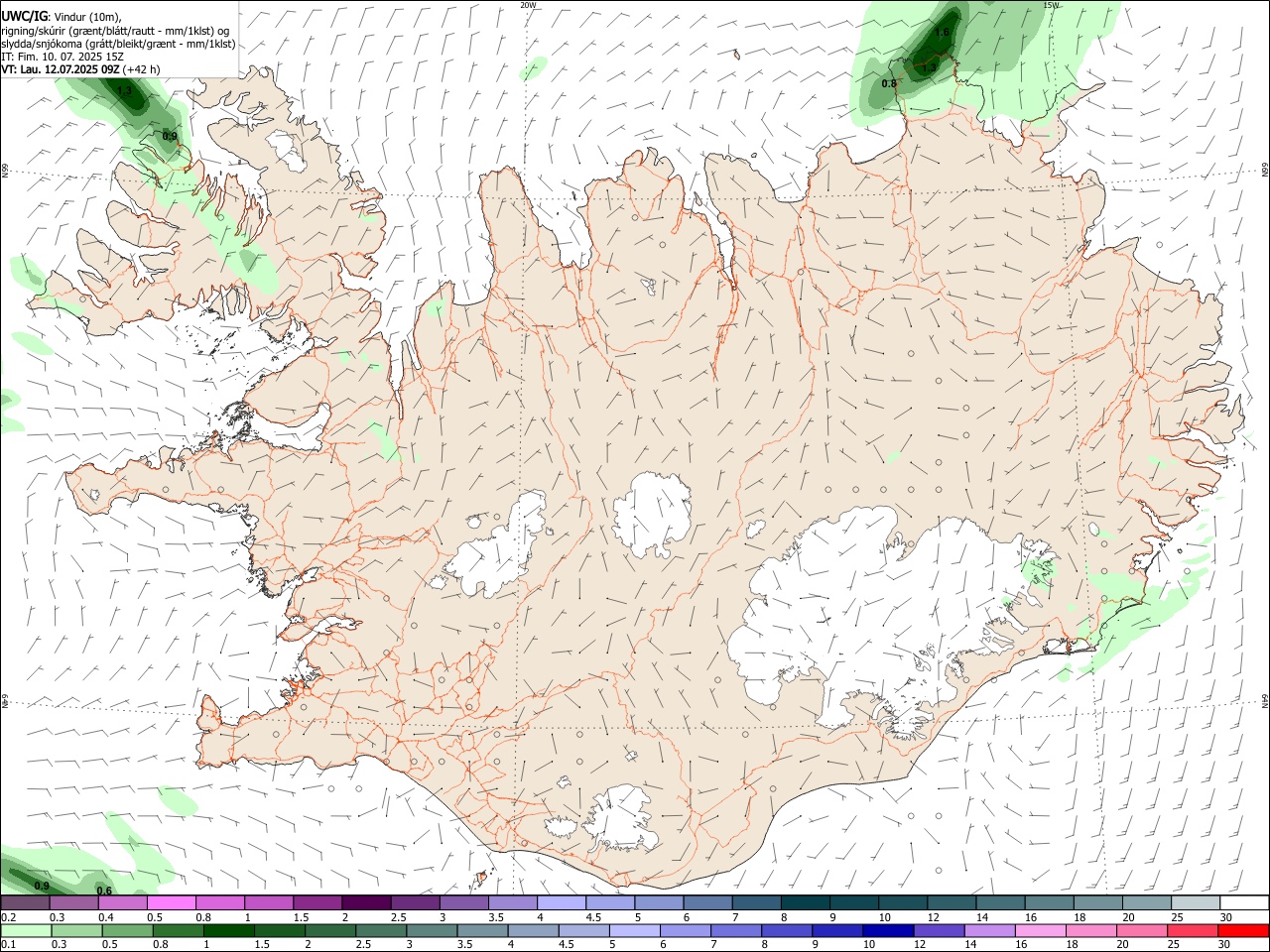Select bottom-row pink swatch between 16 and 18
The image size is (1270, 952).
[1042, 930]
